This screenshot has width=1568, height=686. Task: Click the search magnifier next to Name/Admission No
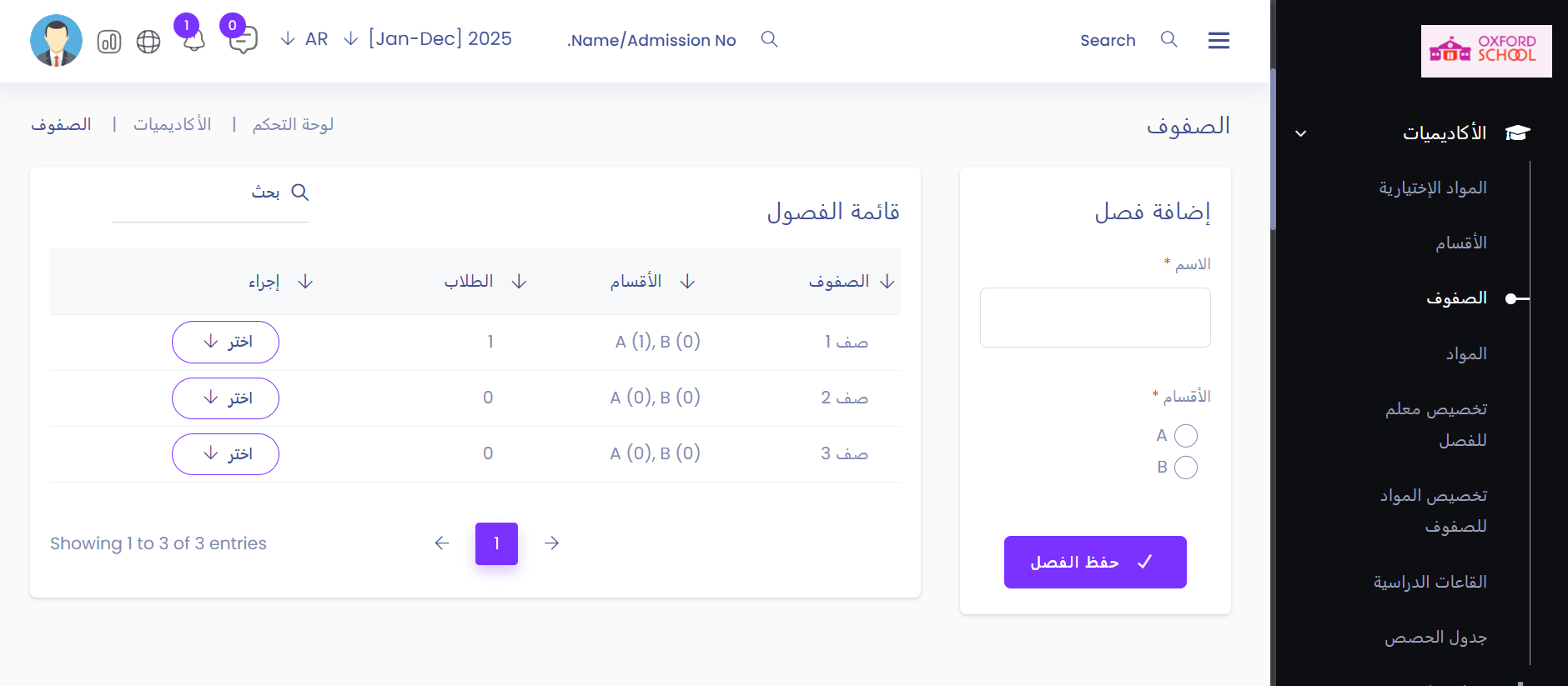tap(769, 39)
